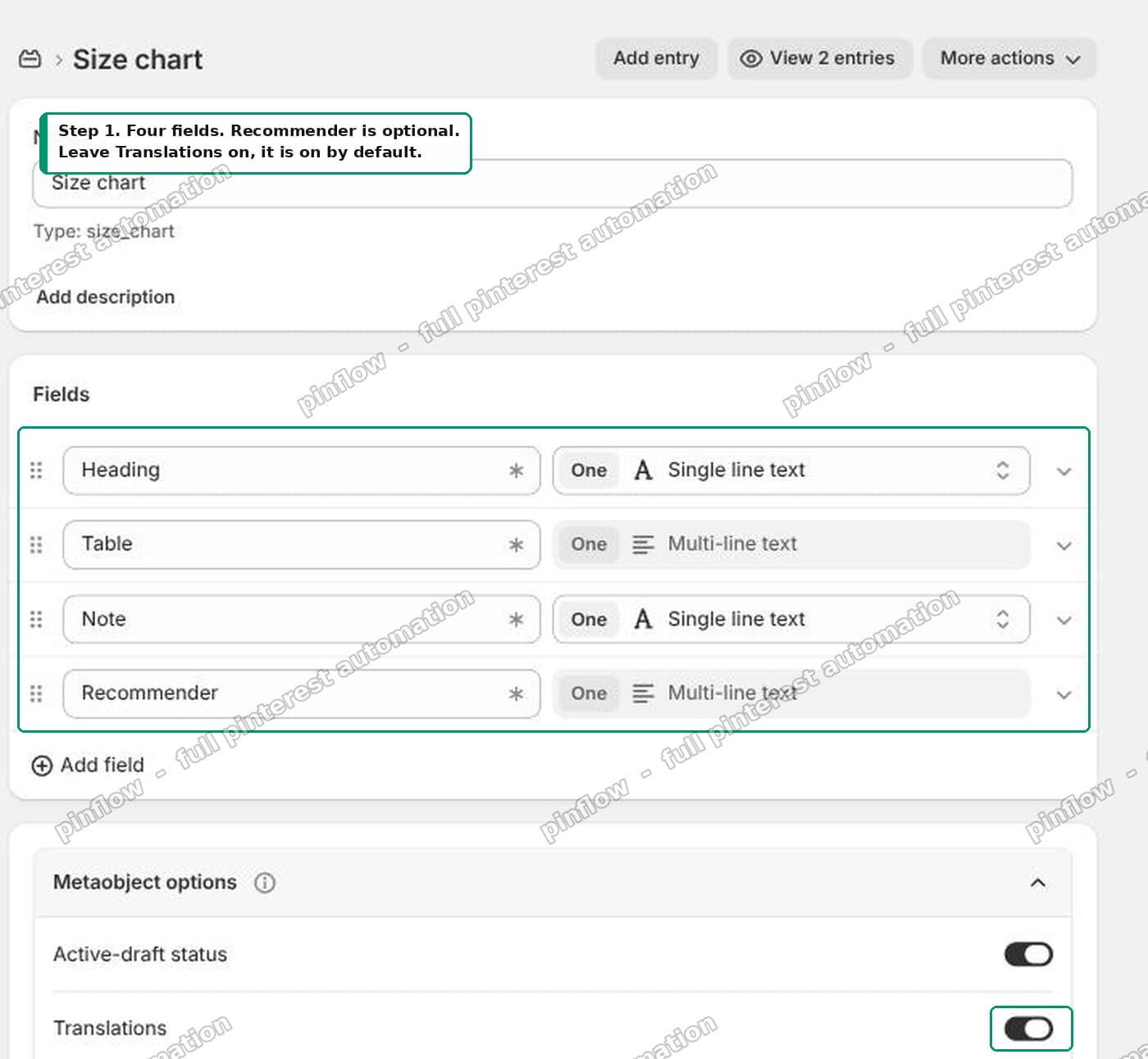Image resolution: width=1148 pixels, height=1059 pixels.
Task: Click Recommender's Multi-line text type selector
Action: click(791, 693)
